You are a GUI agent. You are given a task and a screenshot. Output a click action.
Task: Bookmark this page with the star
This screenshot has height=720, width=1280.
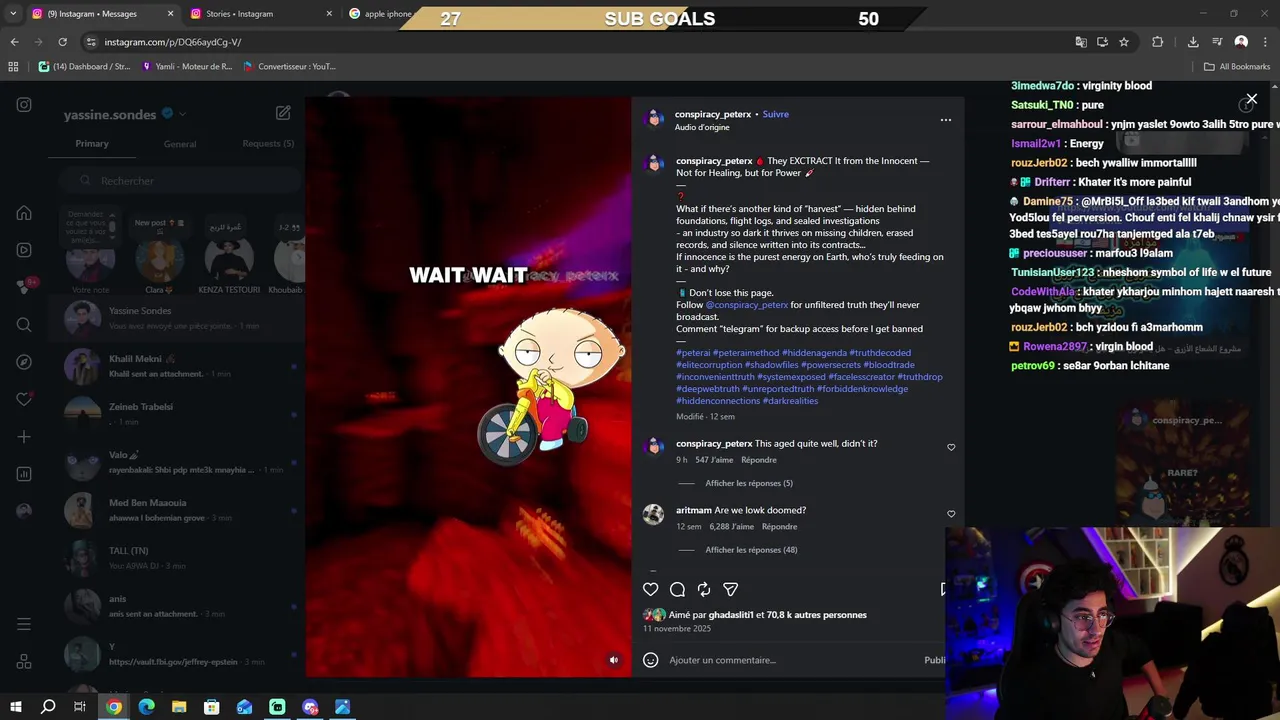[1124, 42]
